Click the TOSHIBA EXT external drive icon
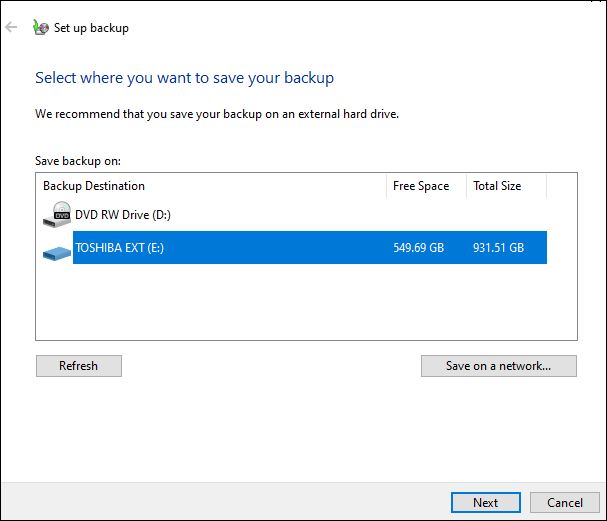 coord(57,253)
